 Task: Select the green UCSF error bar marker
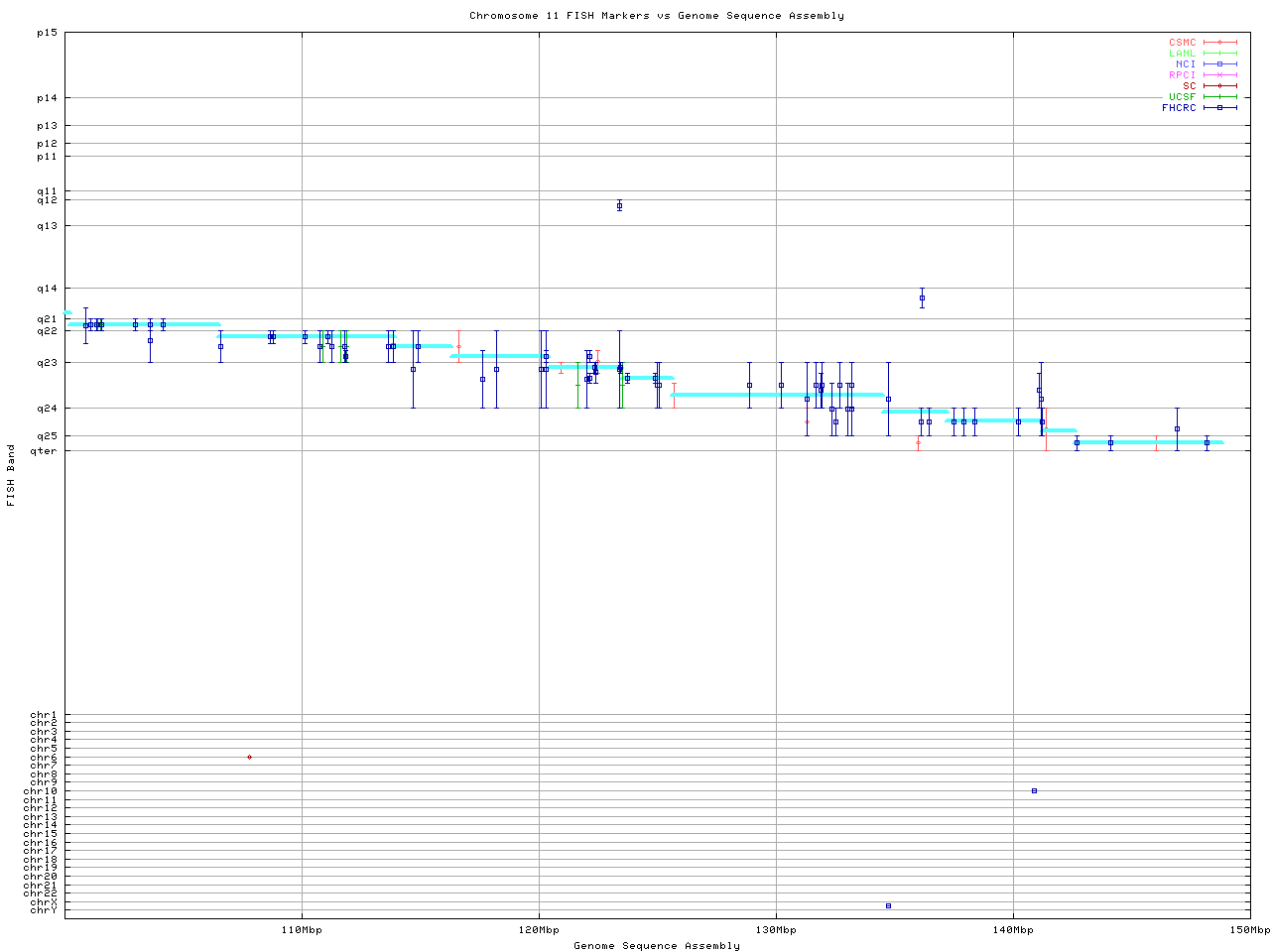(577, 385)
